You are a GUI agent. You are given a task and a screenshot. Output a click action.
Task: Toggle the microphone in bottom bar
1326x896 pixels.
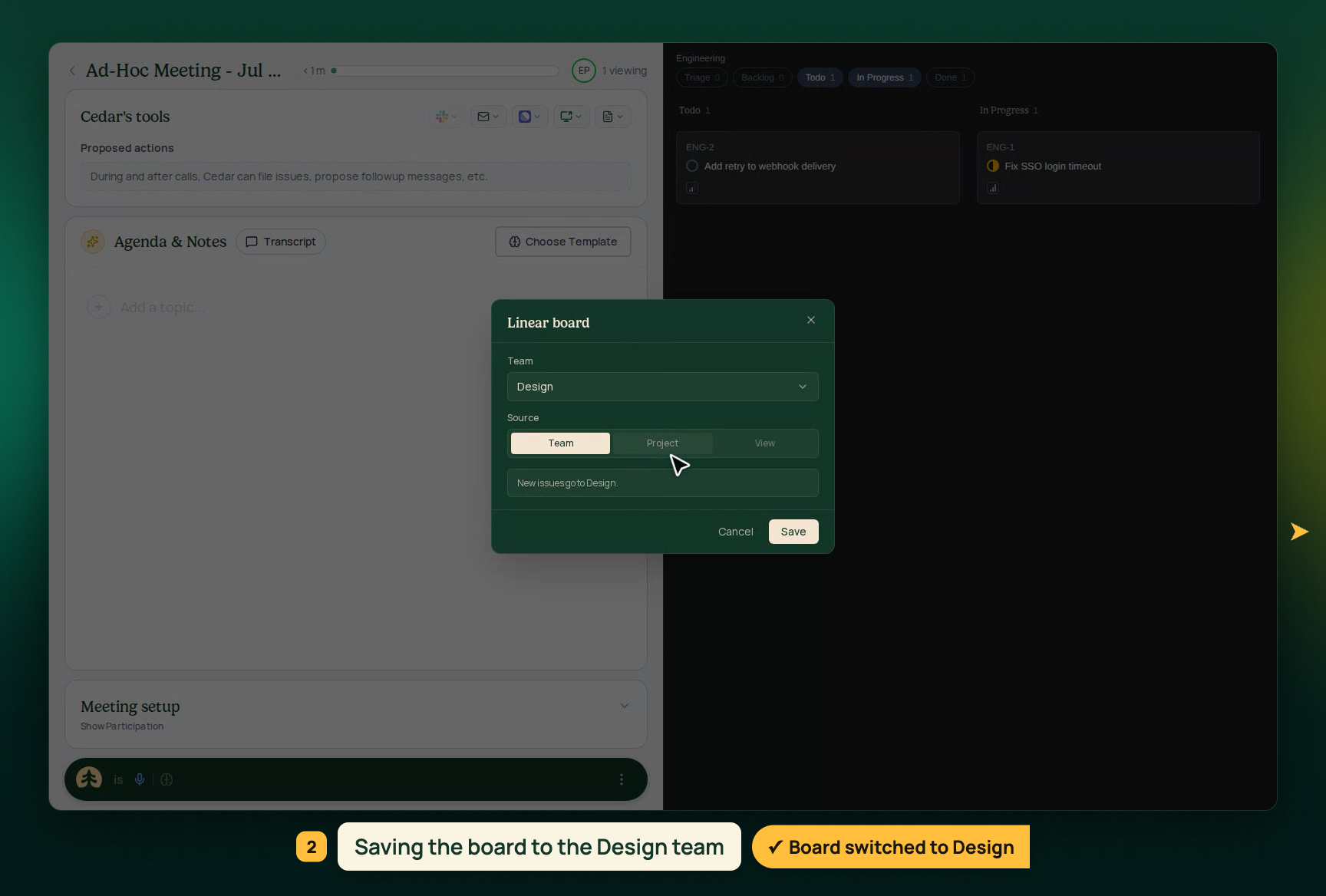click(x=140, y=779)
